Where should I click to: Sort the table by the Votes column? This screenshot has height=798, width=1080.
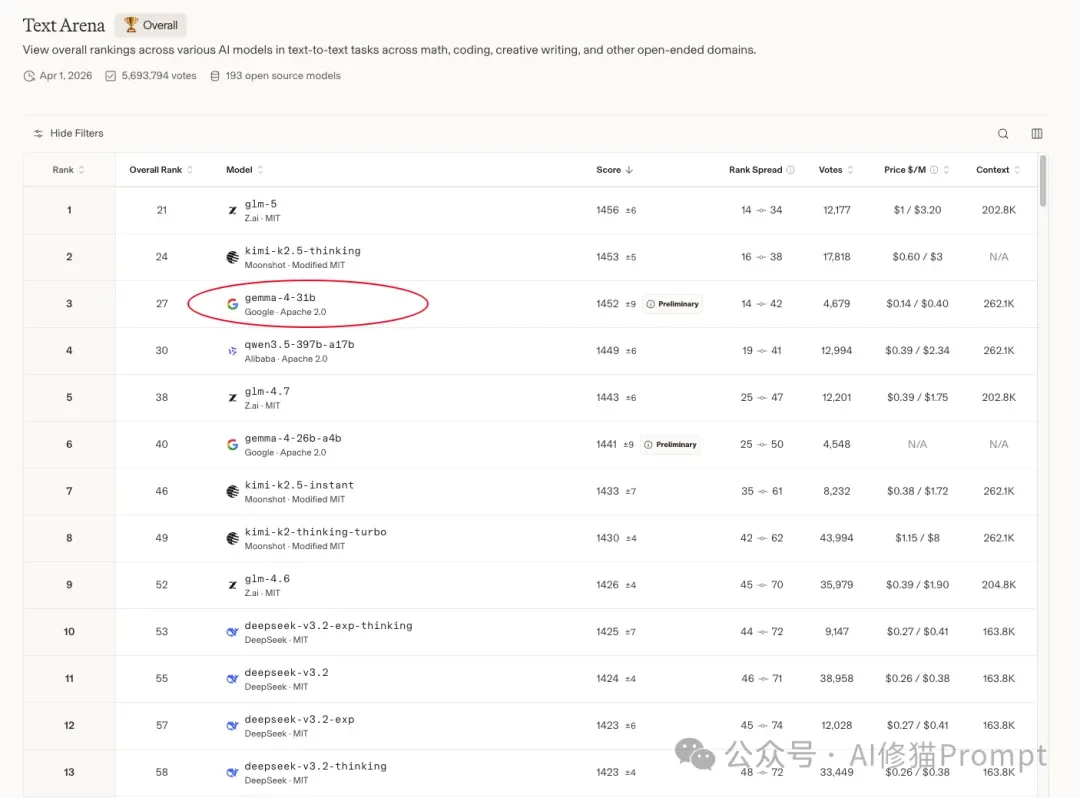pyautogui.click(x=832, y=169)
